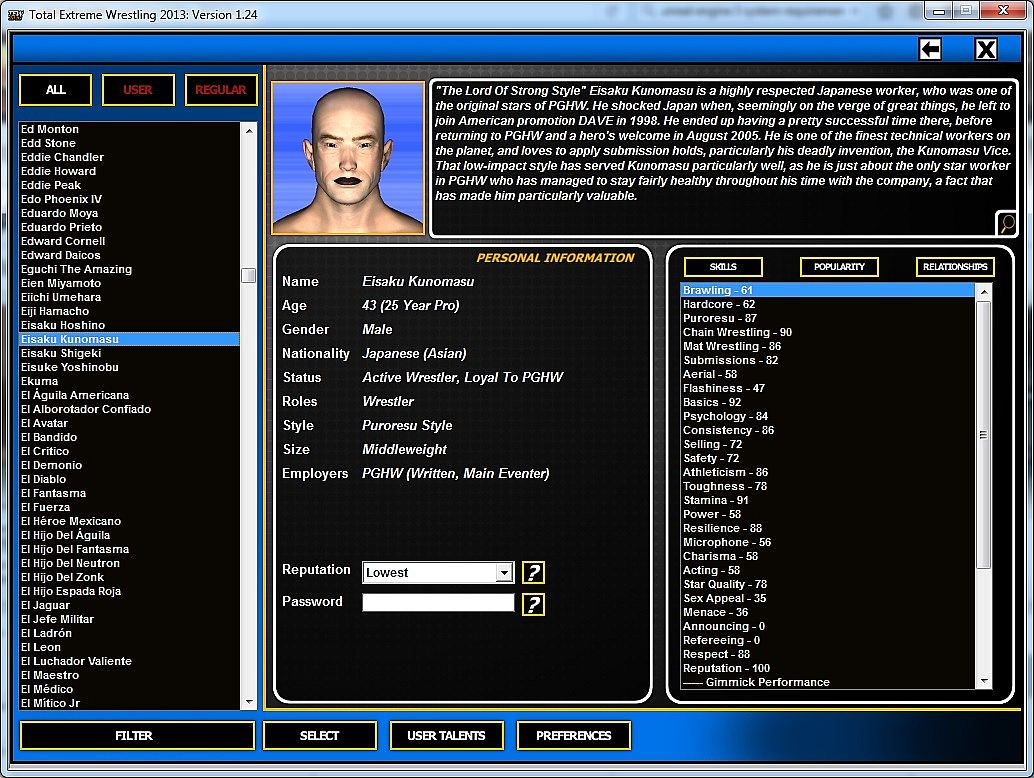Viewport: 1034px width, 778px height.
Task: Select El Águila Americana in worker list
Action: pos(129,395)
